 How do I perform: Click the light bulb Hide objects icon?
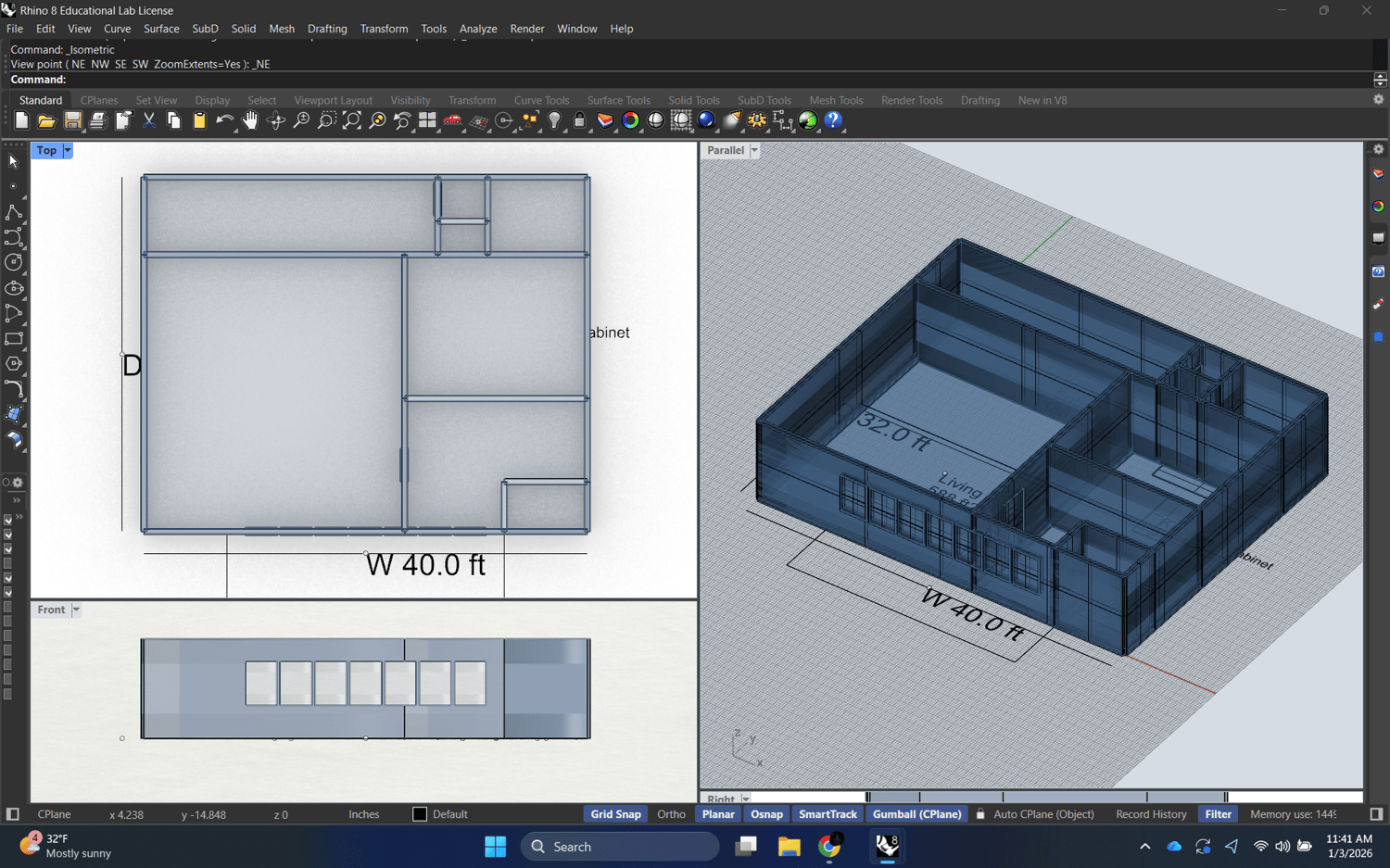(x=554, y=120)
